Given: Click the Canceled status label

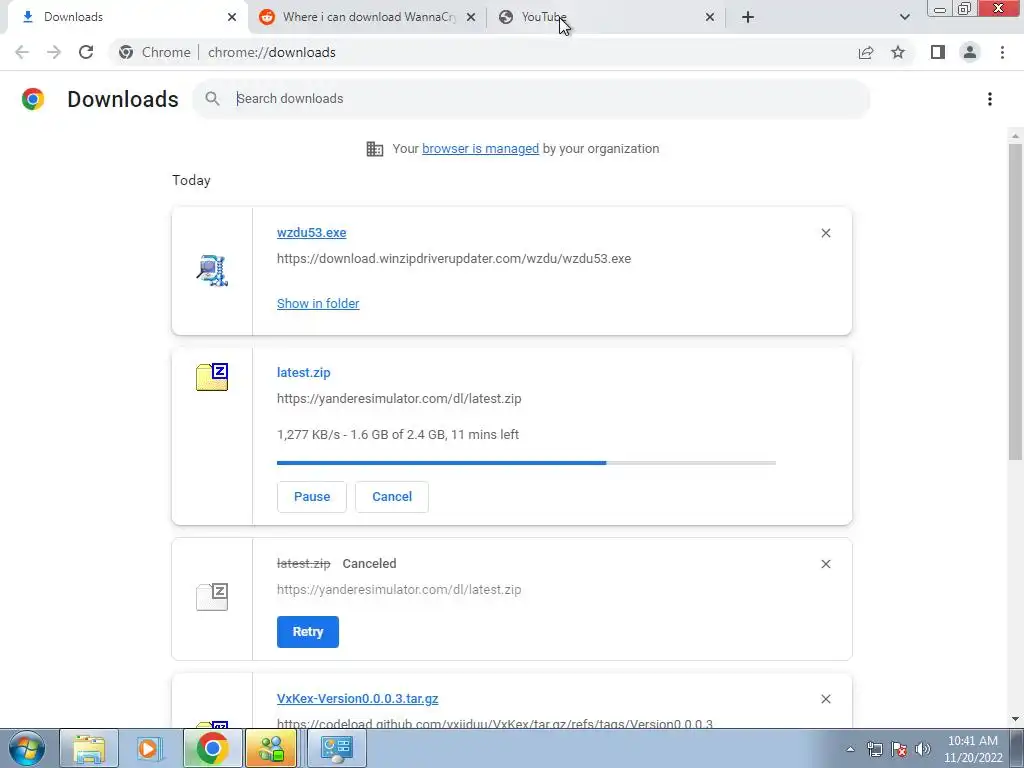Looking at the screenshot, I should [x=370, y=564].
